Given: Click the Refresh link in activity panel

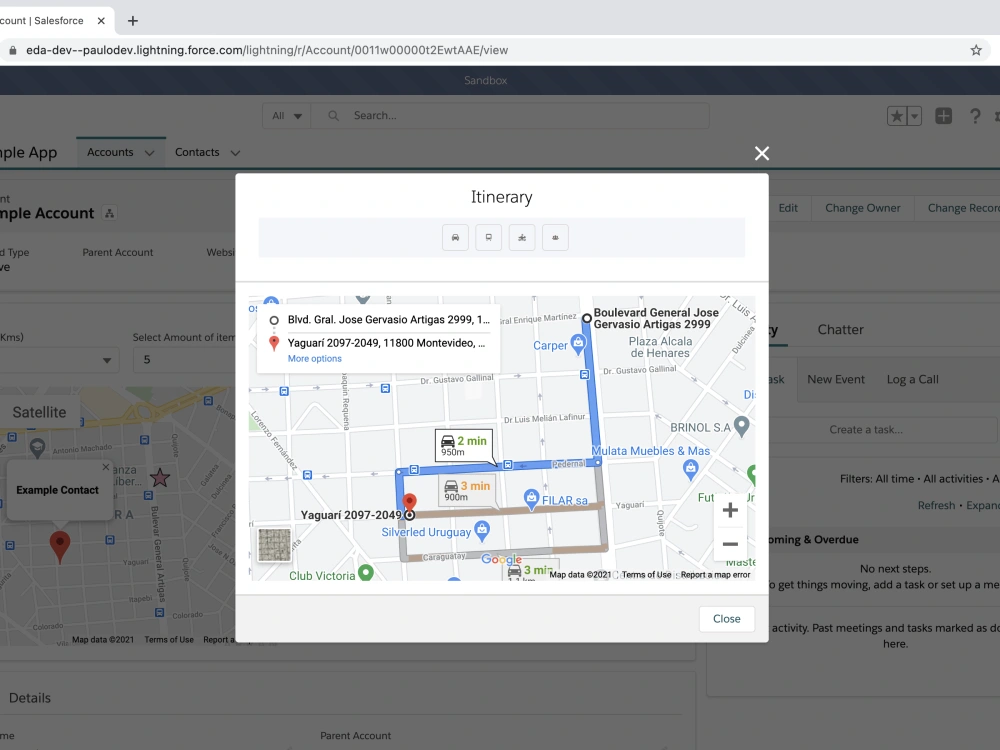Looking at the screenshot, I should click(x=936, y=505).
